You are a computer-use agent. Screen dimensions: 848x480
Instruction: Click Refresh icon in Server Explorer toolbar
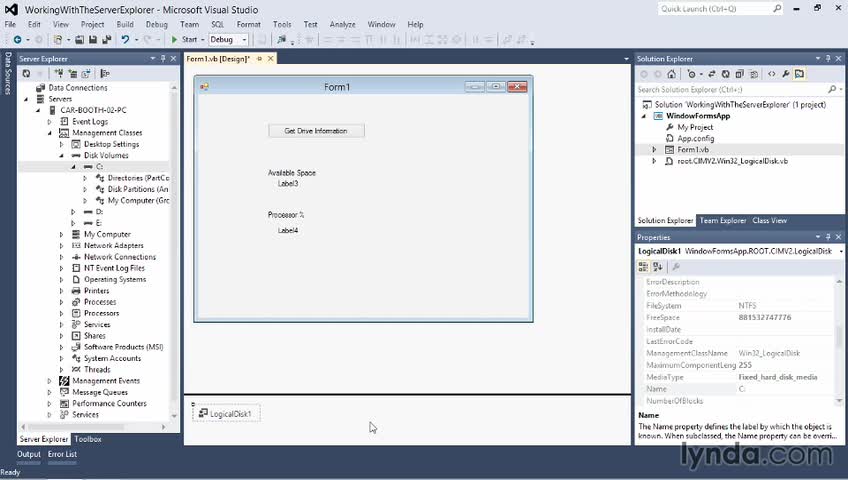(x=26, y=74)
